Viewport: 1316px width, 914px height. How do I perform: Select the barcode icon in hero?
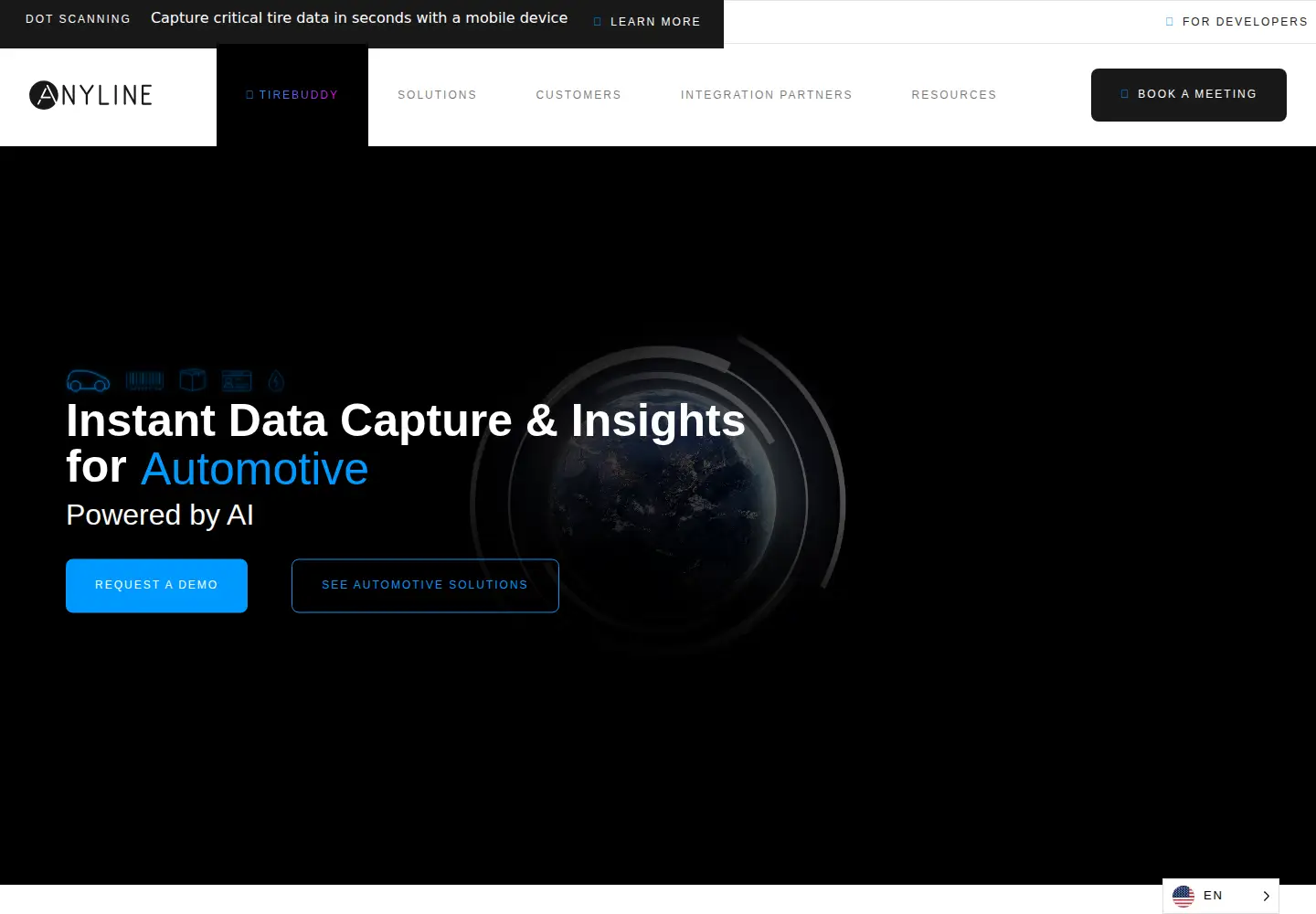pos(144,381)
